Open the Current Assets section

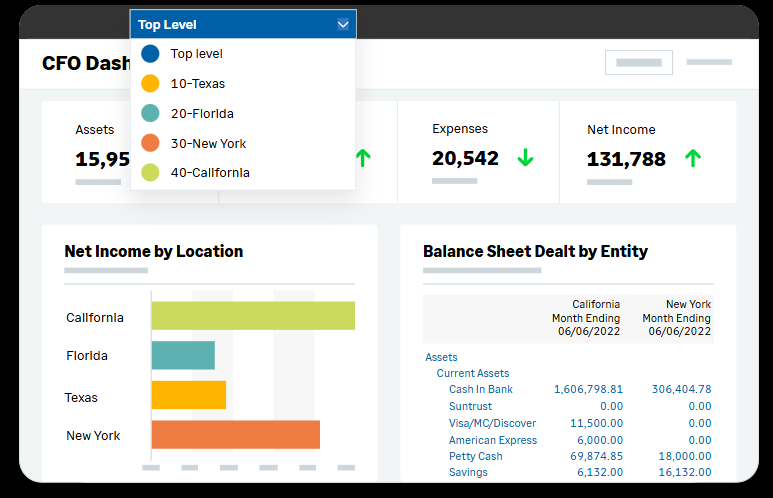(x=472, y=373)
